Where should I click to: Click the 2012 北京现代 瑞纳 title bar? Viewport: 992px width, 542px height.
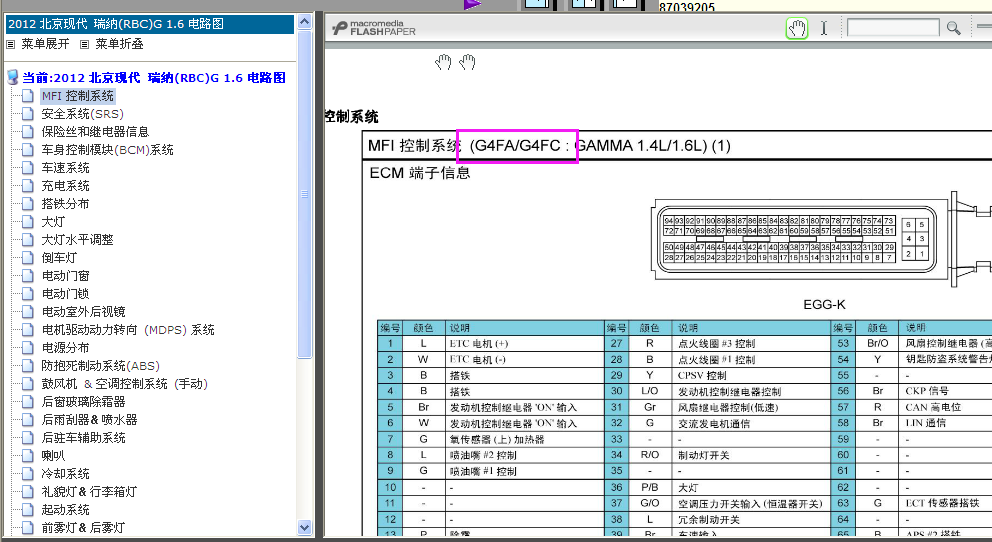click(x=150, y=24)
